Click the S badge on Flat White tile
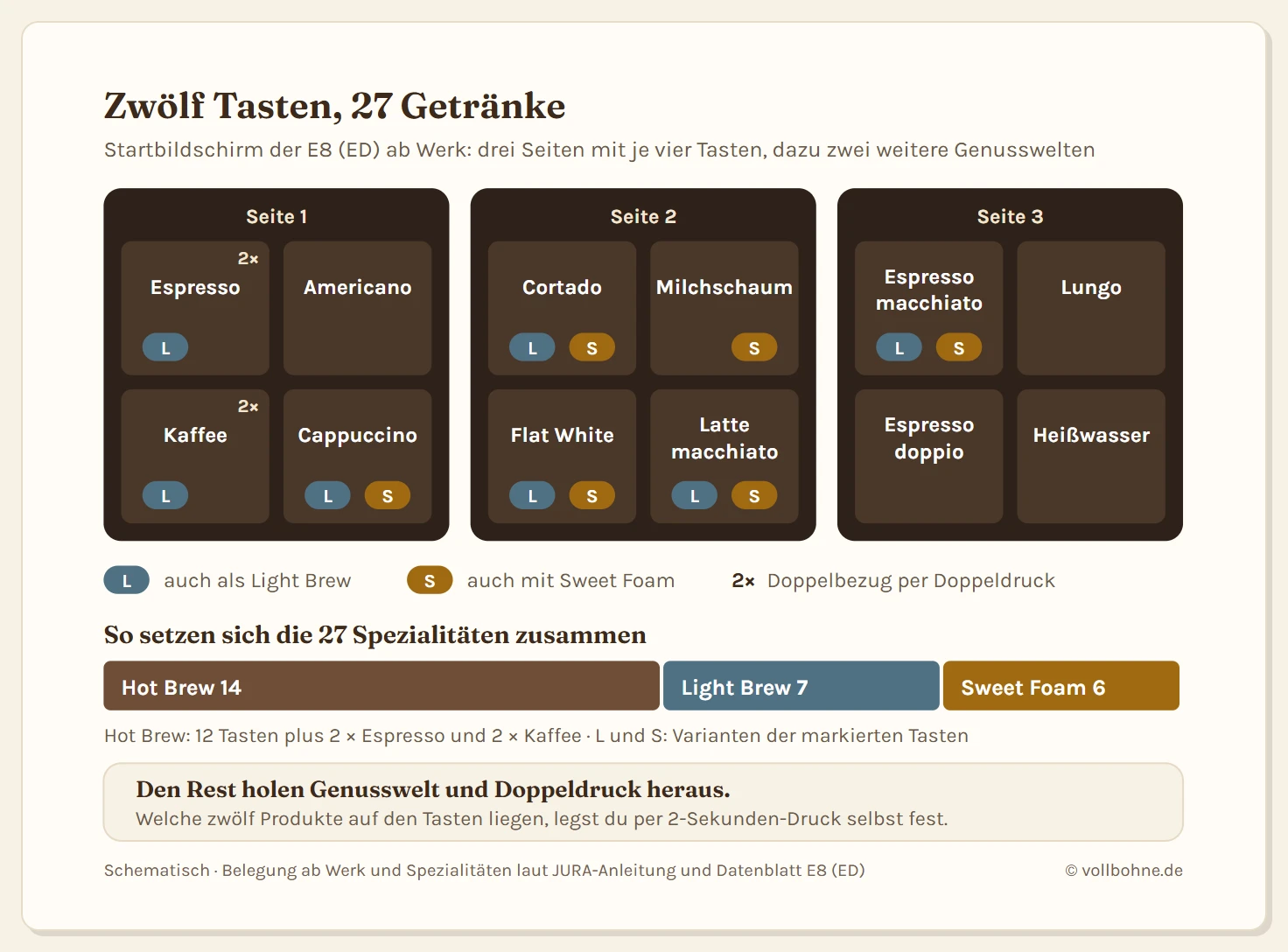Screen dimensions: 1288x952 [x=592, y=495]
